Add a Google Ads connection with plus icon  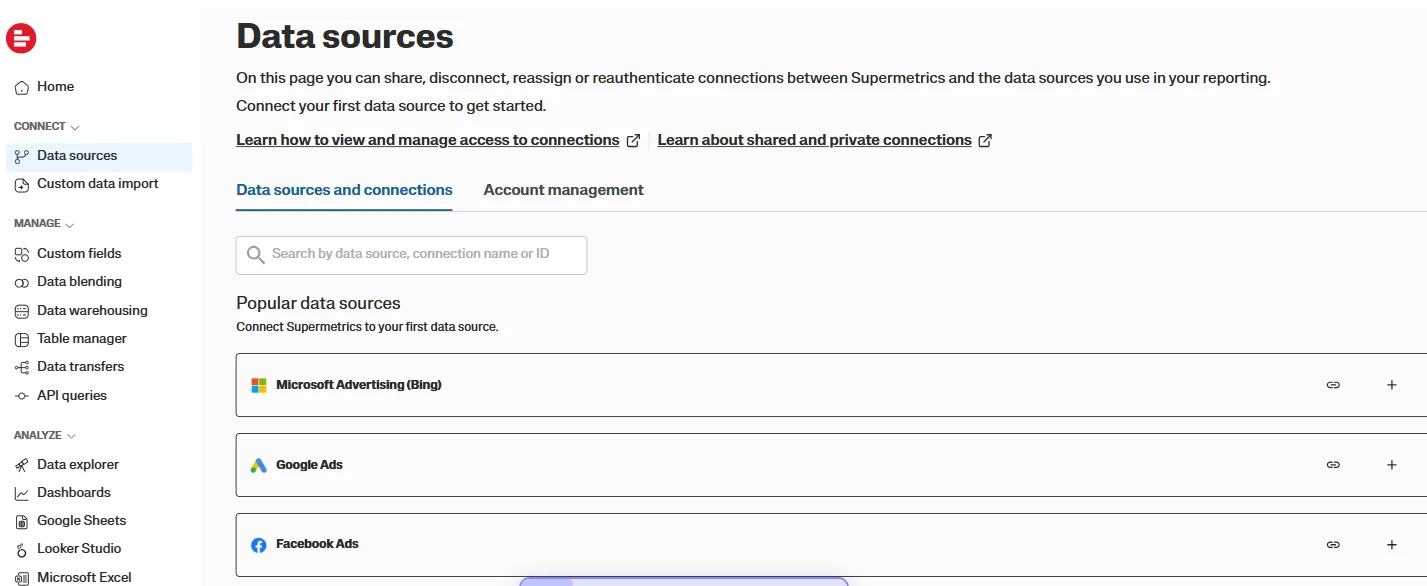(x=1391, y=465)
